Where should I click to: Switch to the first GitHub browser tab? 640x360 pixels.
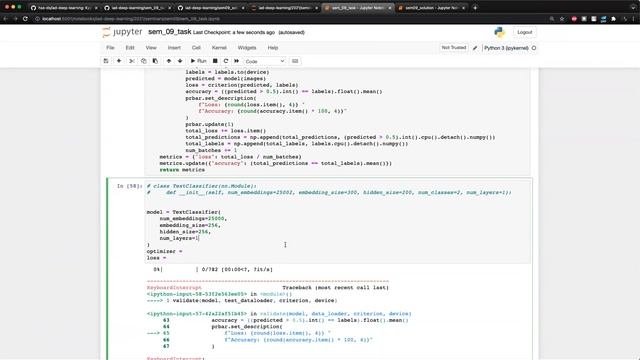click(x=64, y=8)
